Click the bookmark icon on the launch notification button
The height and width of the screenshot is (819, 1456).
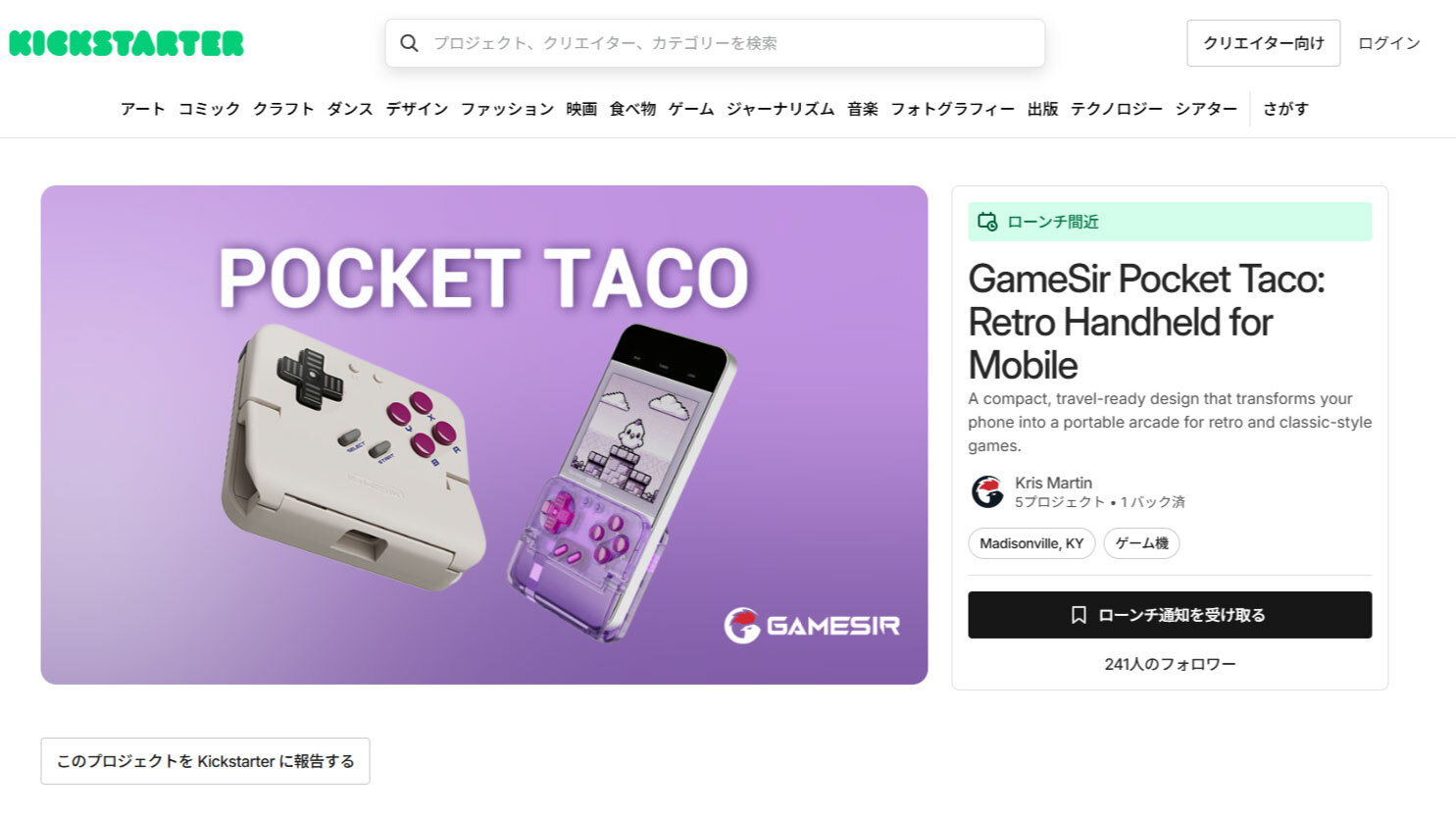1079,615
